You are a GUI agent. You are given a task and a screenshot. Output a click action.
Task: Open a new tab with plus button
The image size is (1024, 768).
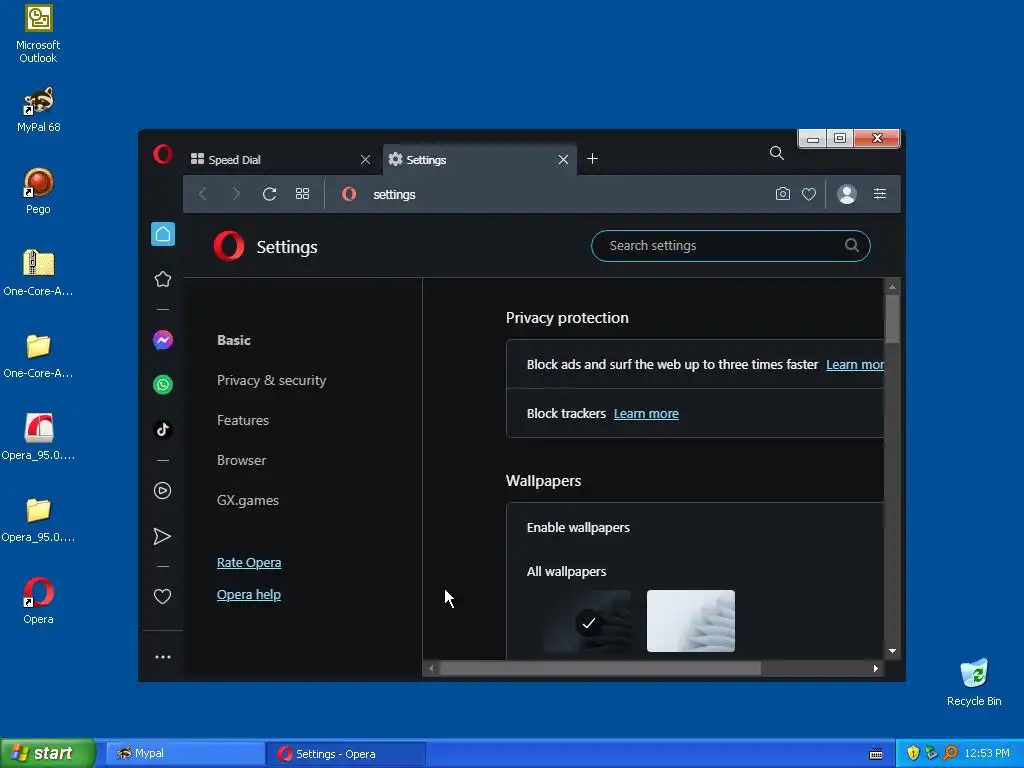[x=592, y=159]
